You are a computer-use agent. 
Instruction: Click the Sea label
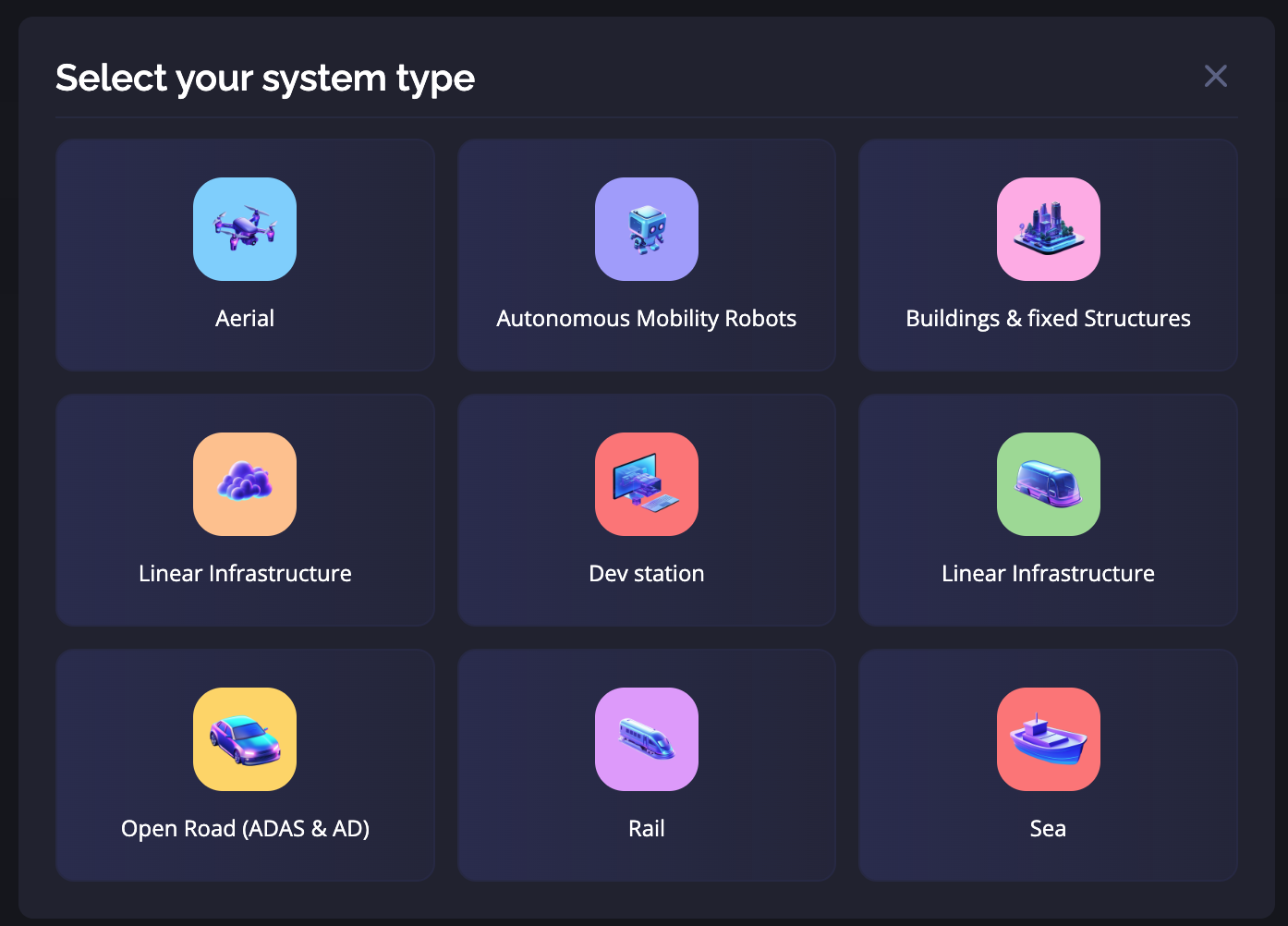click(x=1049, y=828)
